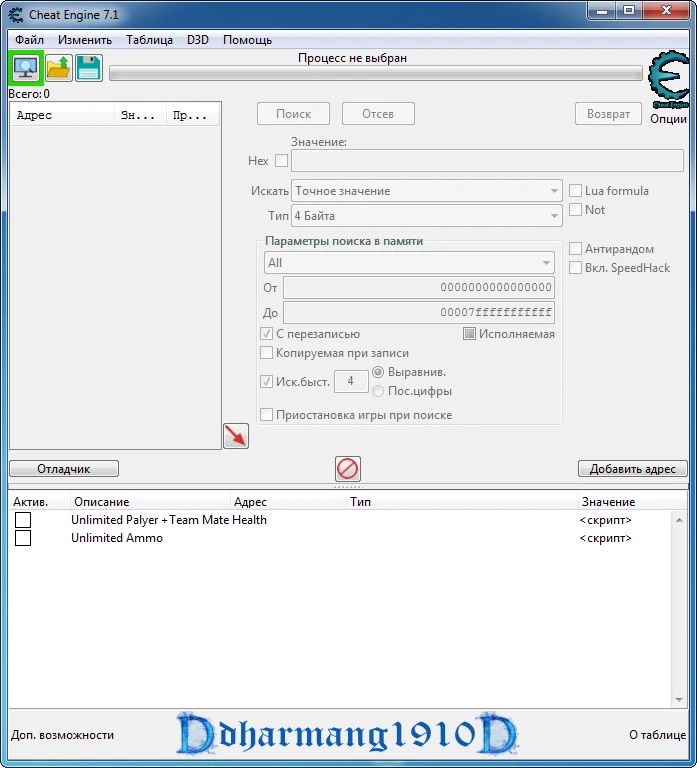Image resolution: width=697 pixels, height=768 pixels.
Task: Open the Искать scan type dropdown
Action: pyautogui.click(x=427, y=191)
